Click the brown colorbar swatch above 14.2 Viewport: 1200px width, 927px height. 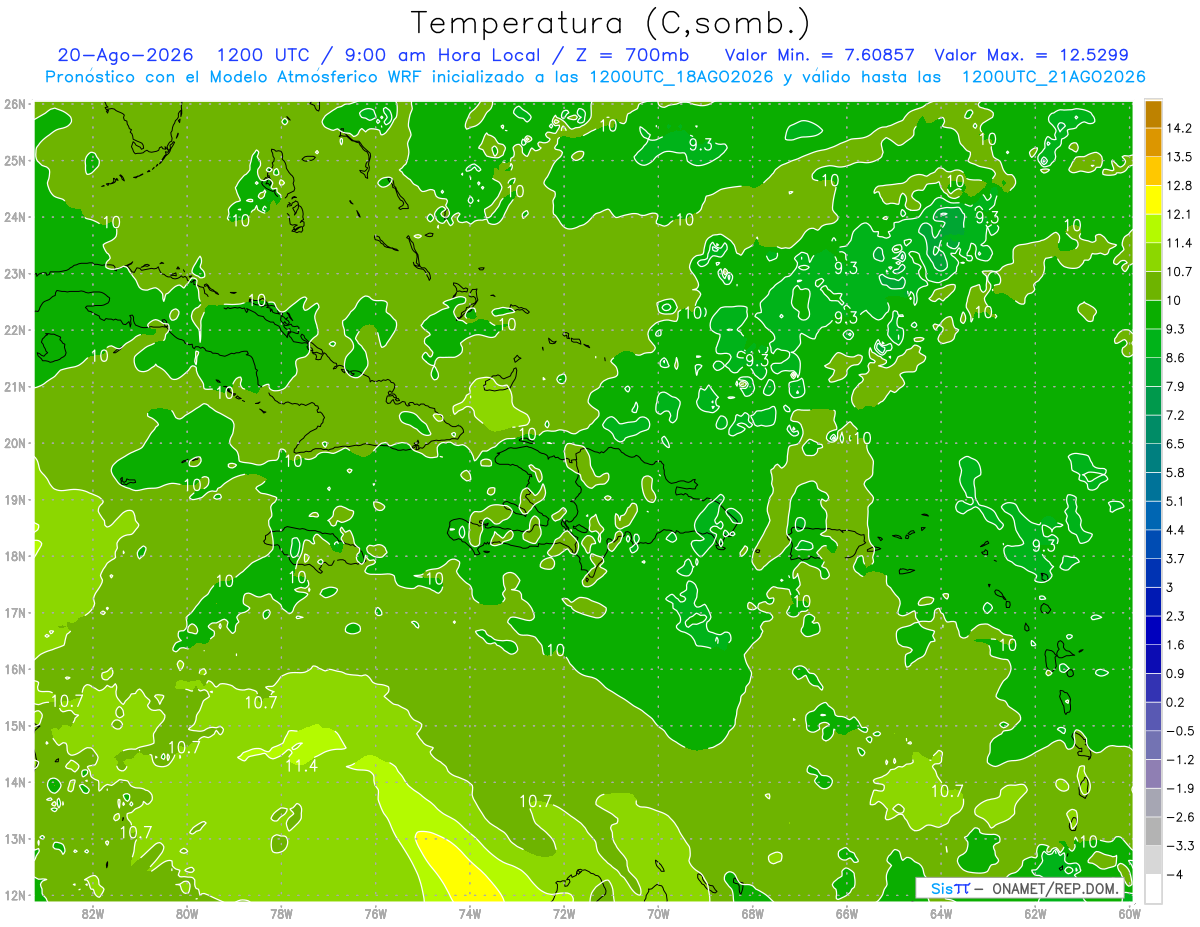point(1153,114)
